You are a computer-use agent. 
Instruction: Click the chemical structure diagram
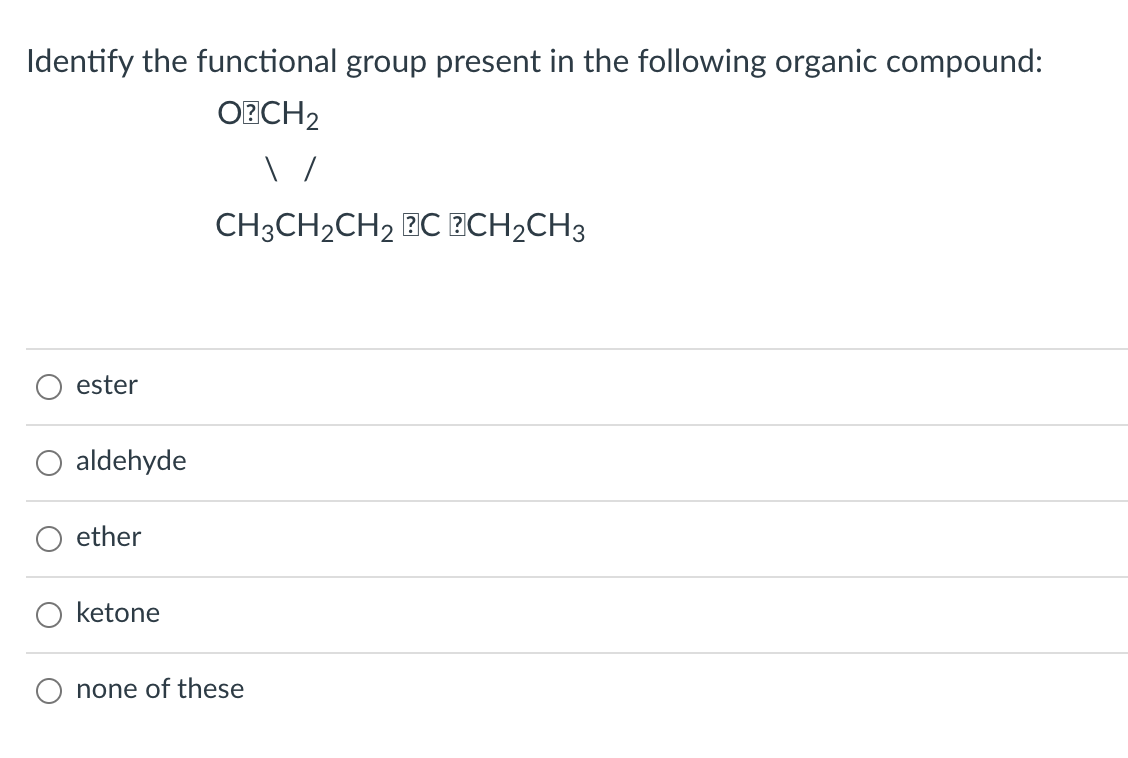pyautogui.click(x=400, y=170)
